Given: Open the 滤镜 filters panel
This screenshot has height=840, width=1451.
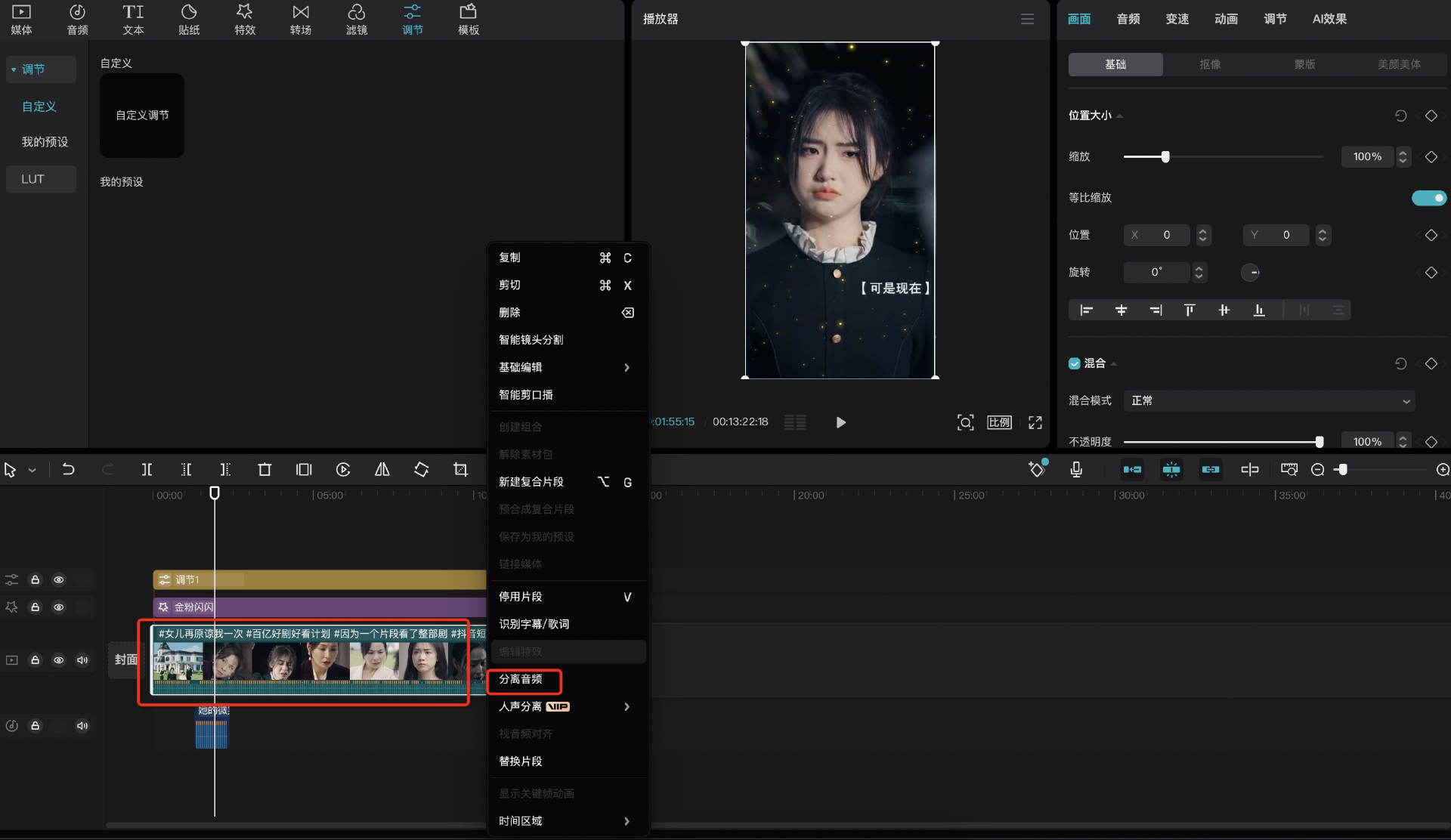Looking at the screenshot, I should pos(357,20).
